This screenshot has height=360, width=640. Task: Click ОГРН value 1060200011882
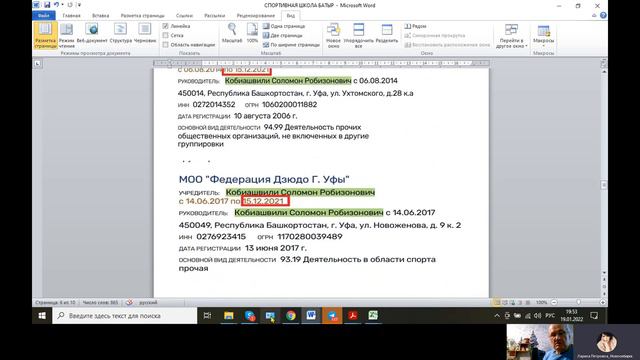pos(289,104)
